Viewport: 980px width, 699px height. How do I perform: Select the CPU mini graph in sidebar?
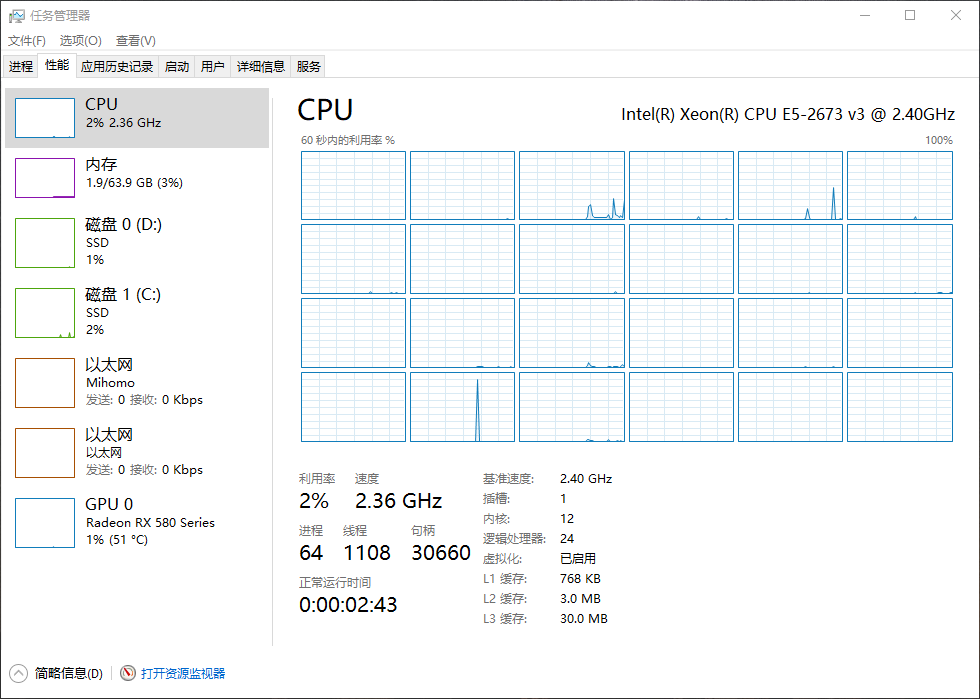tap(45, 118)
